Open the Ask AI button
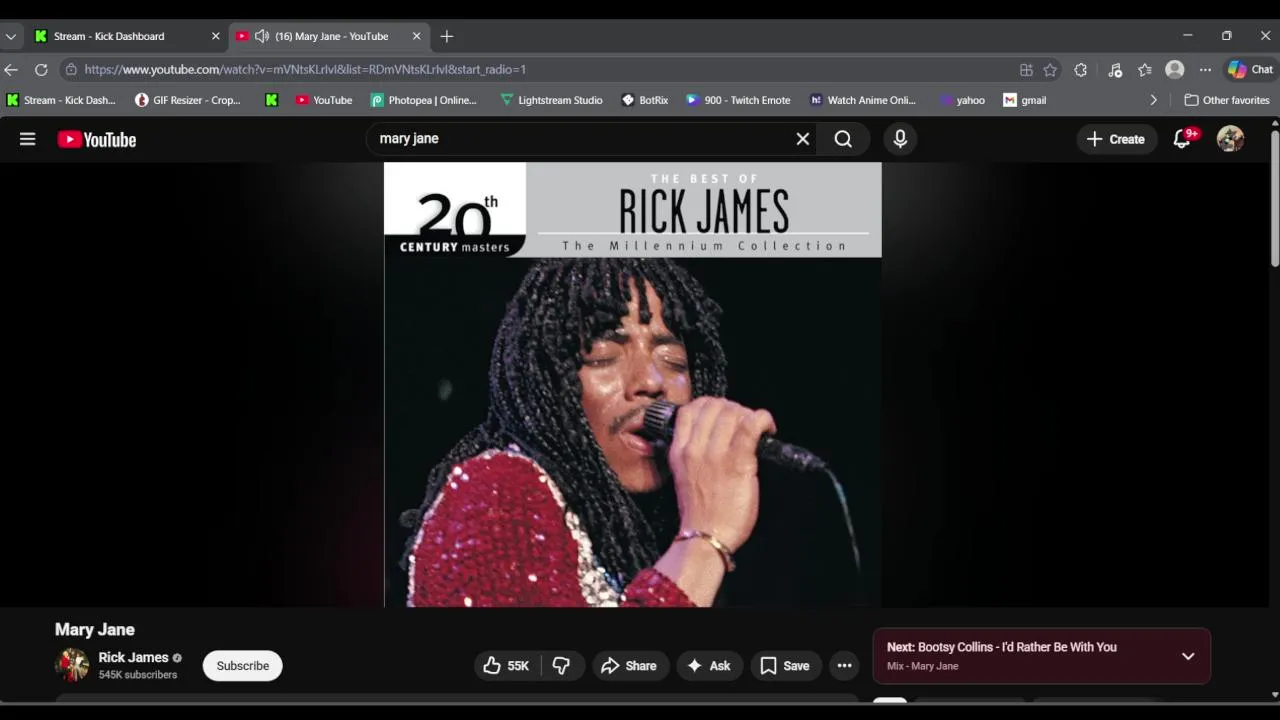 pyautogui.click(x=708, y=666)
